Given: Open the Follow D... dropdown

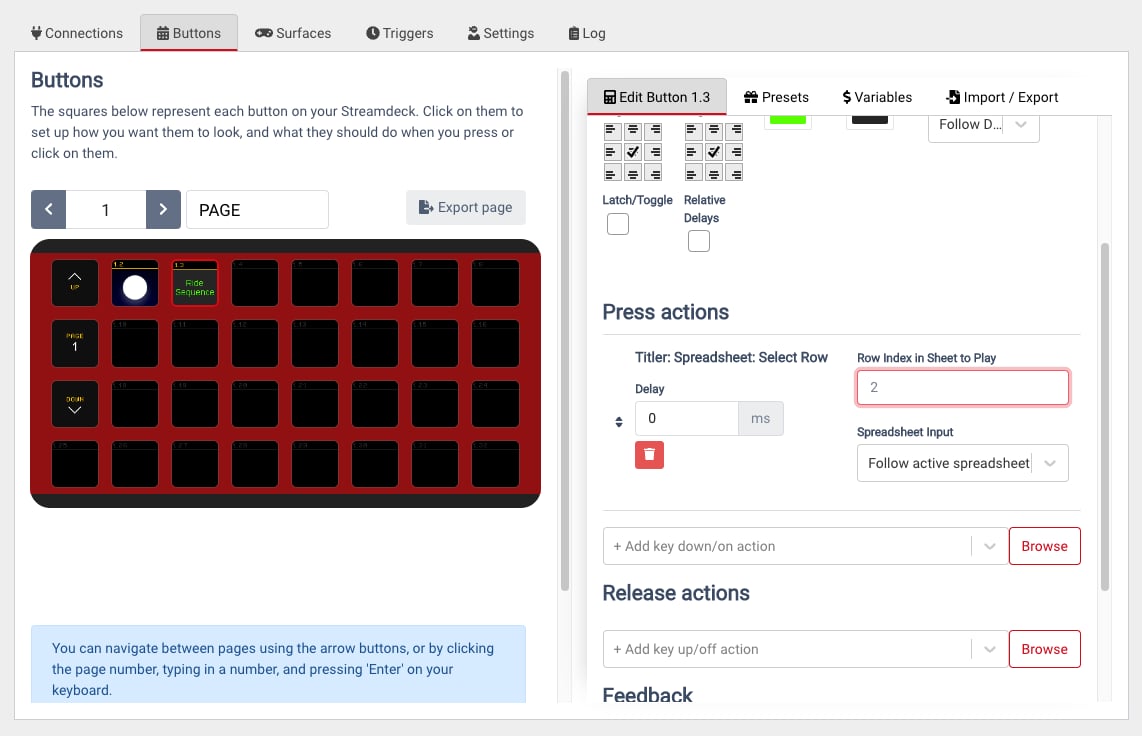Looking at the screenshot, I should 983,125.
